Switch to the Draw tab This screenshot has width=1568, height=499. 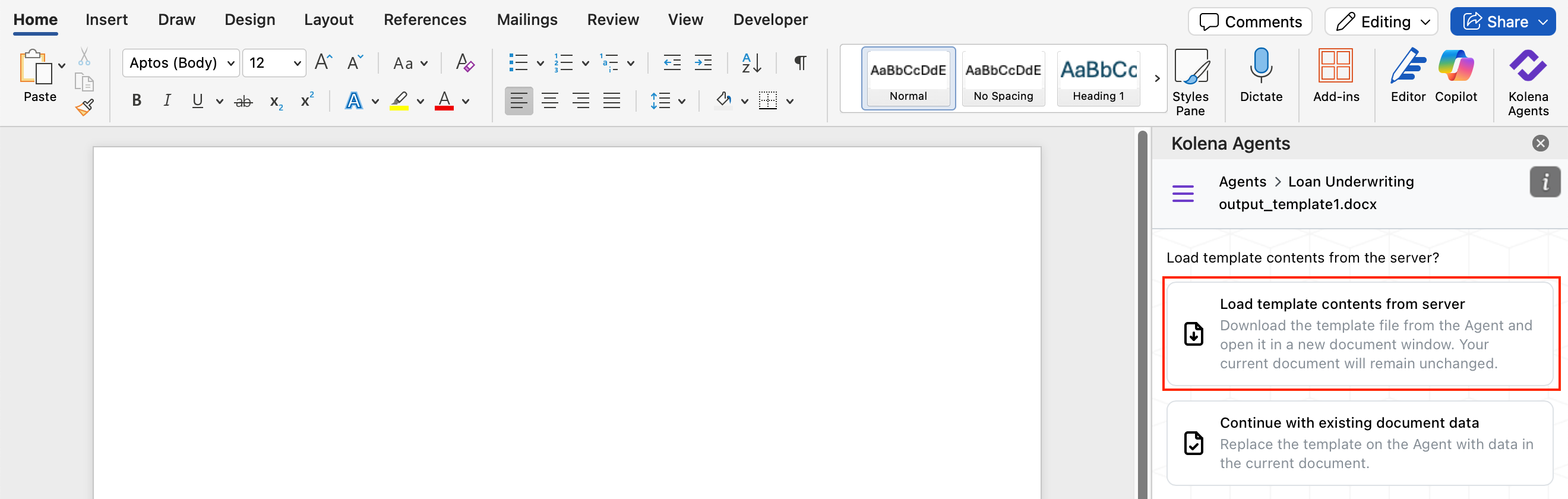176,20
